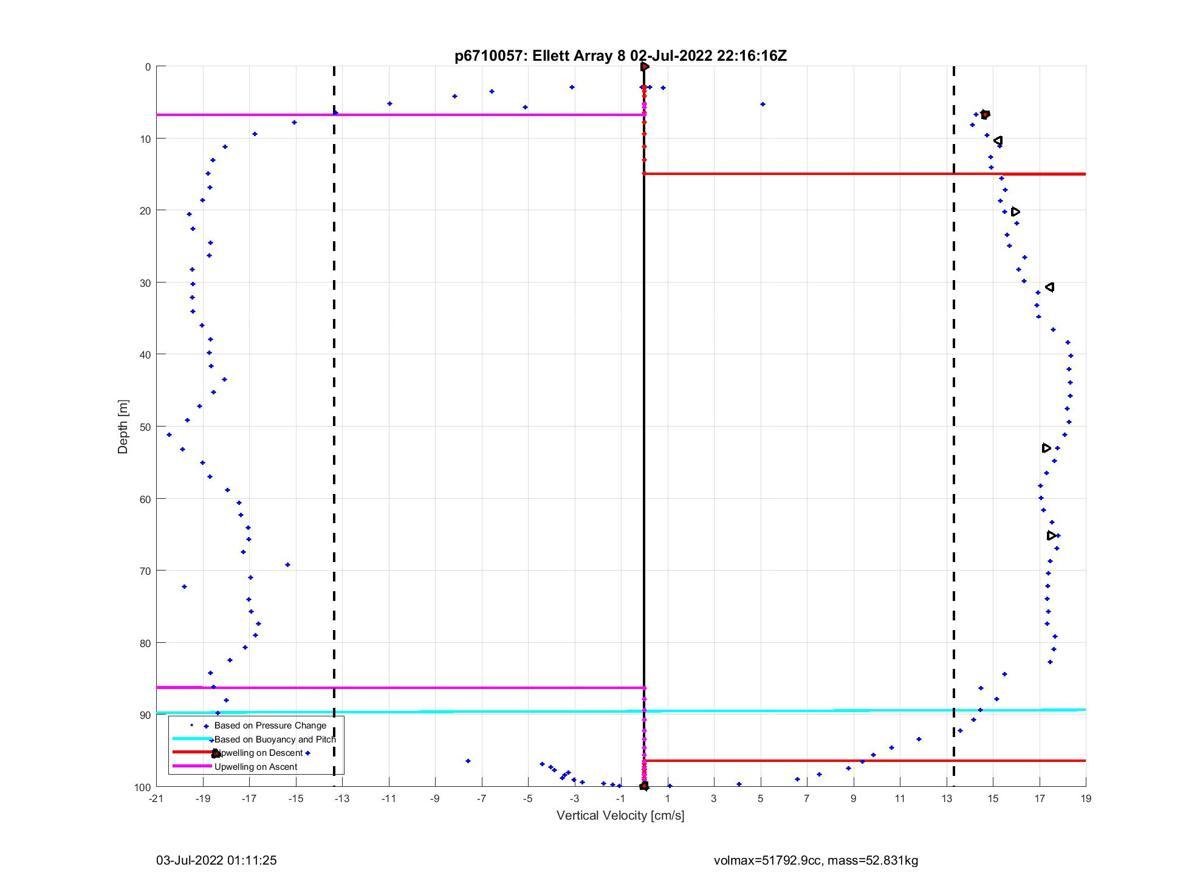Click the red descent upwelling line near depth 96
1200x885 pixels.
pyautogui.click(x=865, y=761)
